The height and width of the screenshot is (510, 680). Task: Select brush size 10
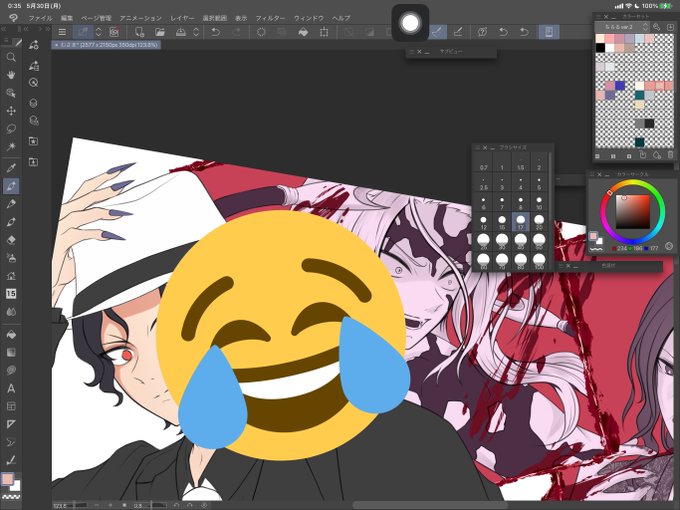click(x=539, y=203)
